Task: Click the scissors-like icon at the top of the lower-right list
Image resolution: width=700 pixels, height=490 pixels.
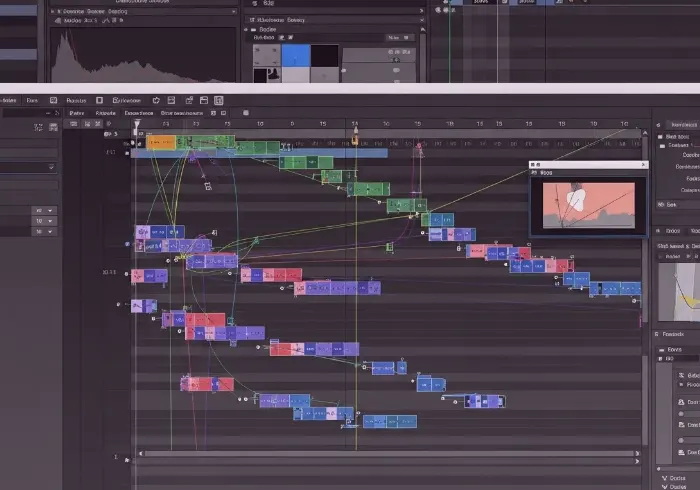Action: (x=681, y=376)
